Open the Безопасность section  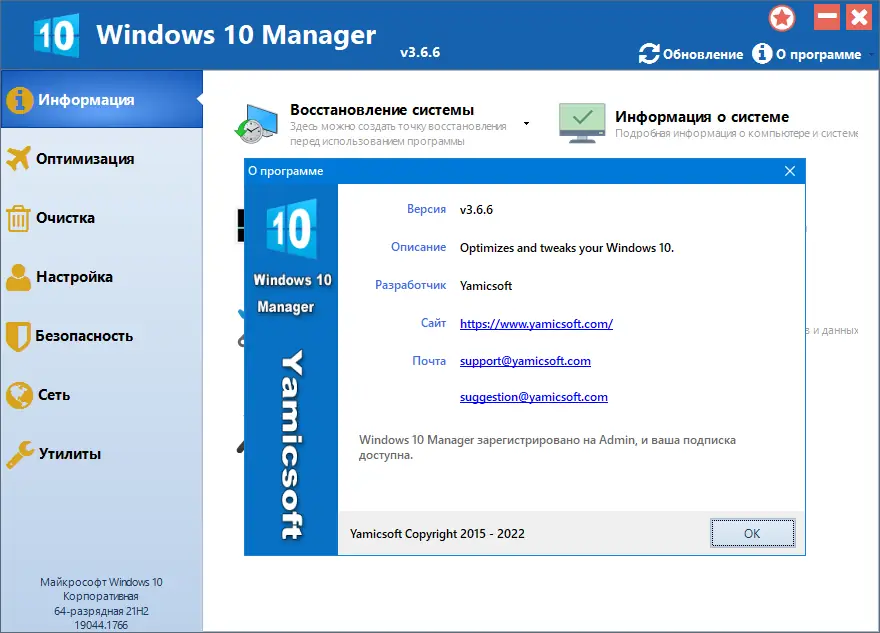tap(102, 336)
